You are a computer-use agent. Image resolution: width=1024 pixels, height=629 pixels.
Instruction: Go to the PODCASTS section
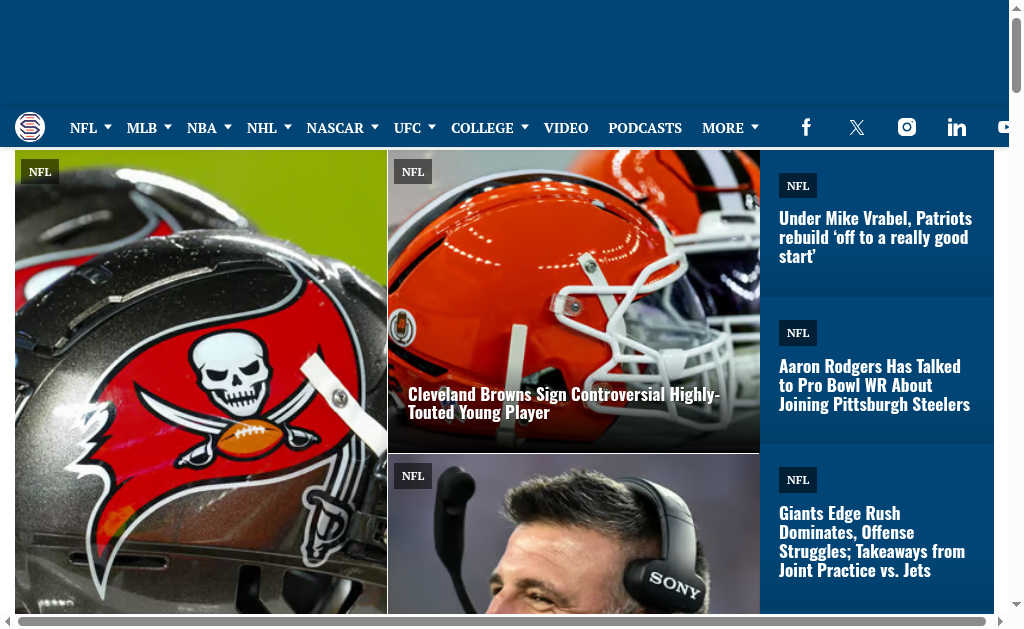pos(645,128)
